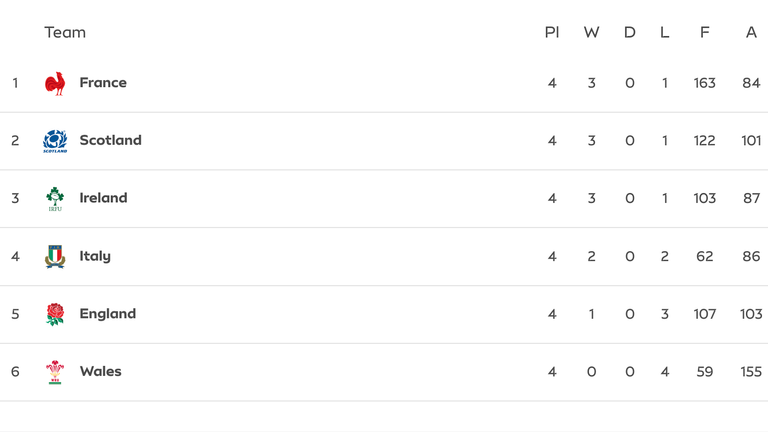Select the Italy team name
This screenshot has height=432, width=768.
(x=95, y=256)
